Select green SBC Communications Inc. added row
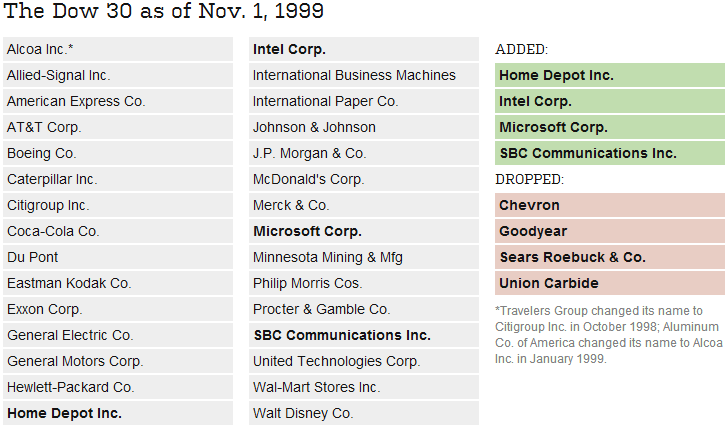Viewport: 725px width, 426px height. click(x=610, y=153)
